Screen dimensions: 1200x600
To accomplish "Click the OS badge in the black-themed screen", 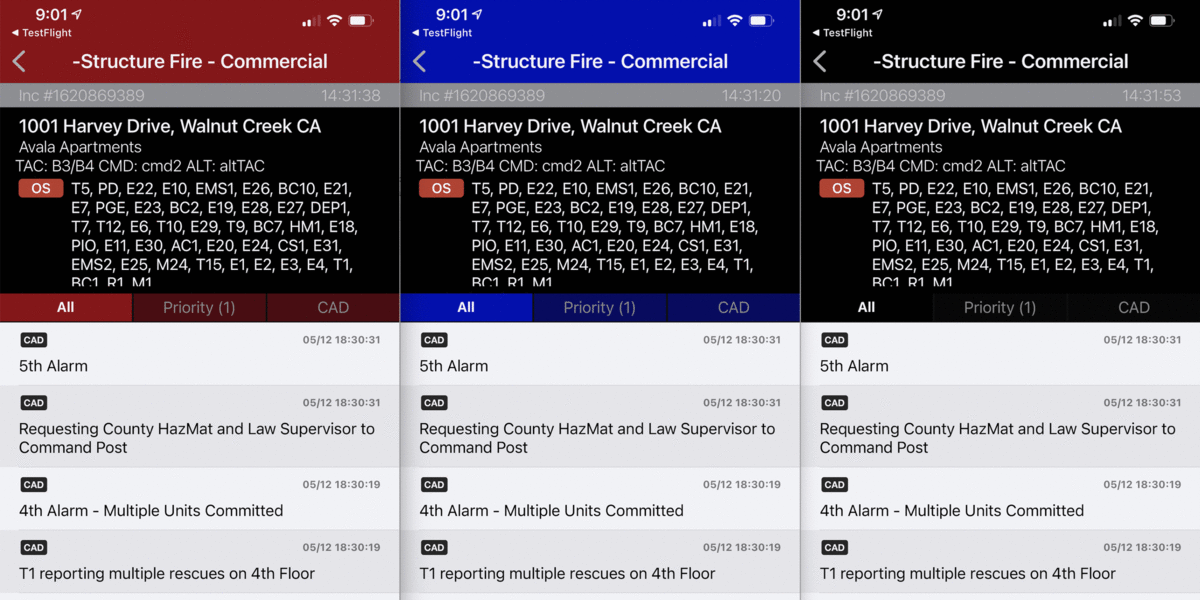I will tap(841, 189).
